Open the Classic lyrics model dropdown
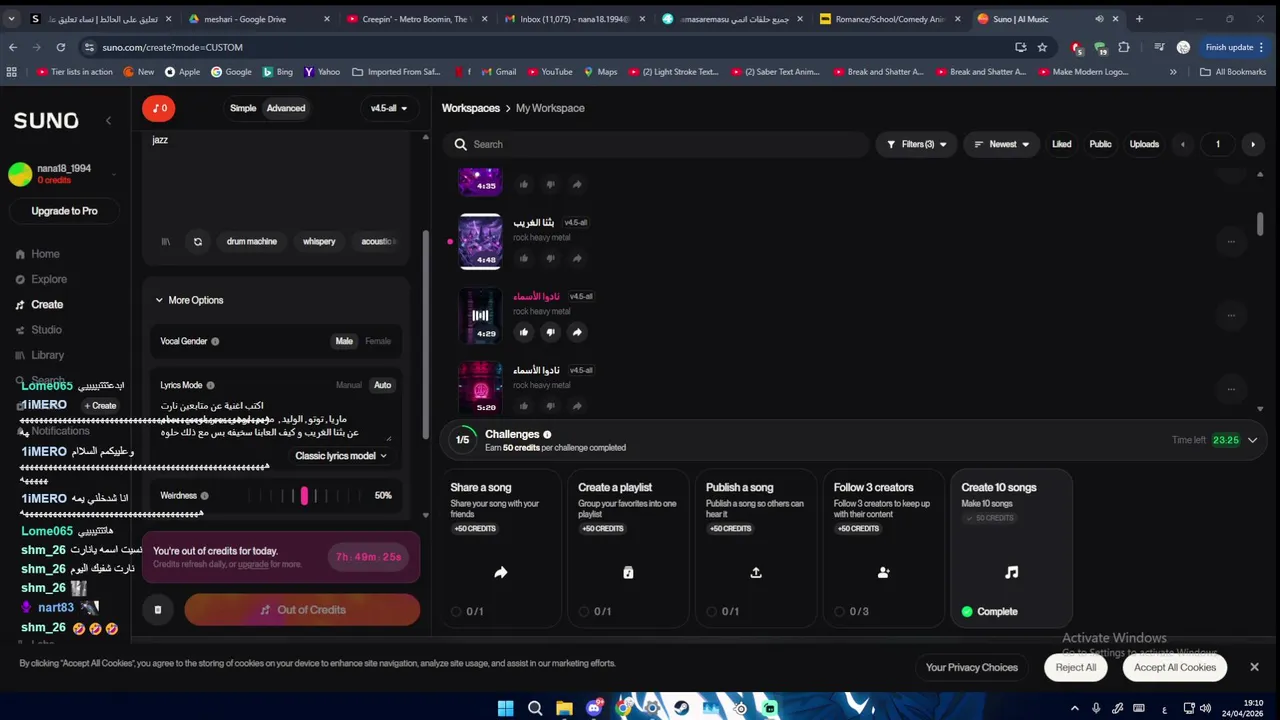Screen dimensions: 1280x720 click(x=341, y=456)
